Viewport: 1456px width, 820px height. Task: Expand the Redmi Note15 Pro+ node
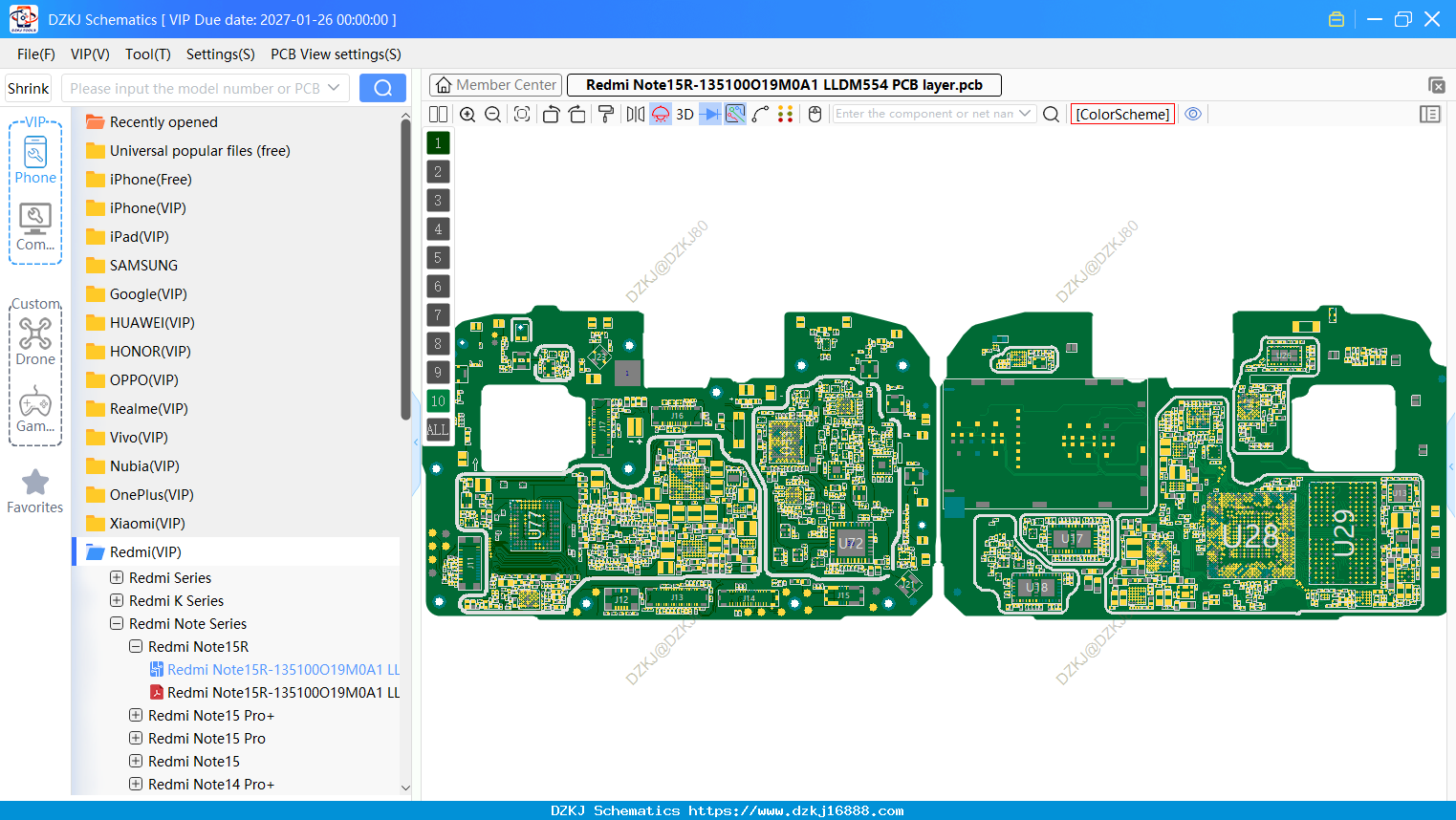pos(136,715)
